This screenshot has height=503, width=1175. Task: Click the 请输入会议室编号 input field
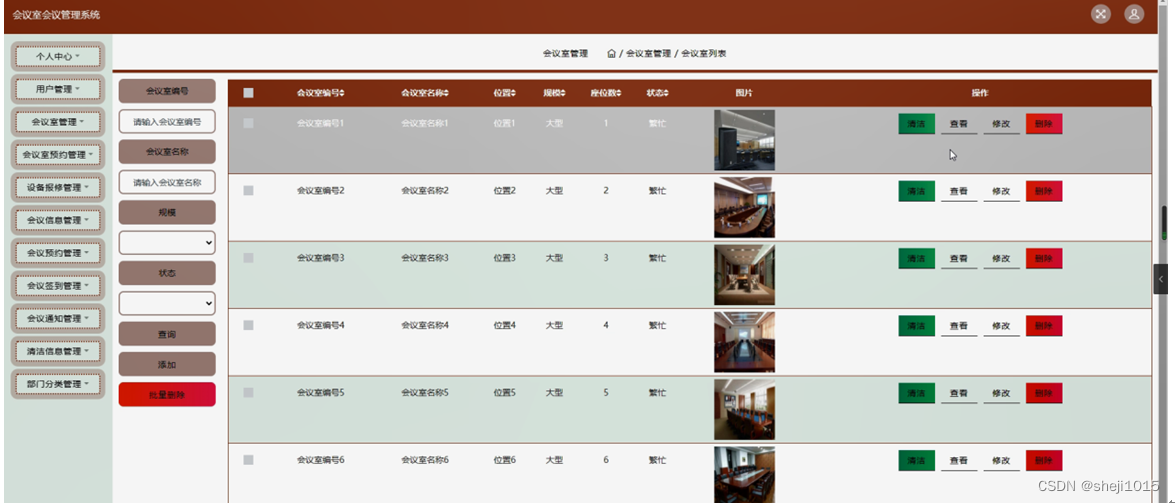[x=167, y=121]
